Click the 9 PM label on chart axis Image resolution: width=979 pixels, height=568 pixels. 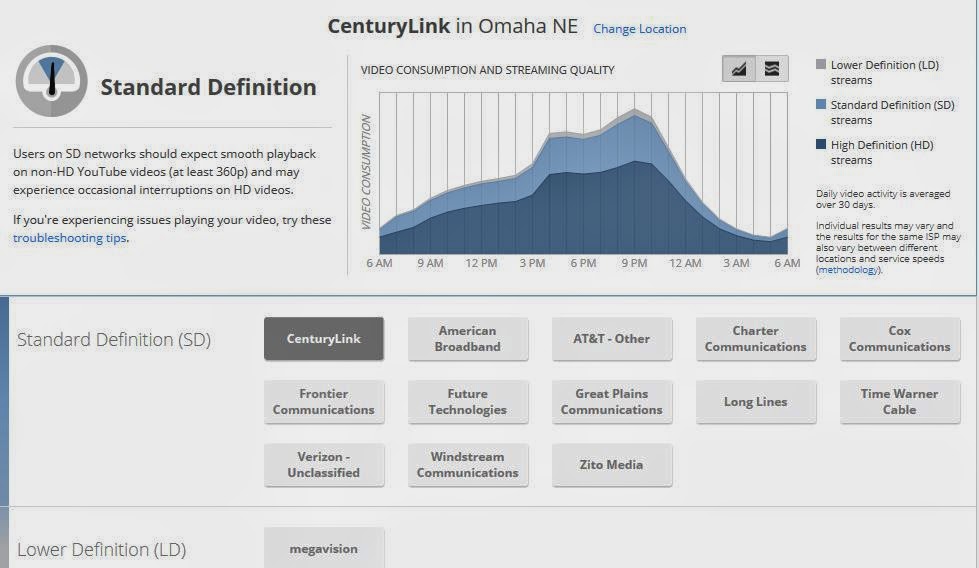(634, 263)
